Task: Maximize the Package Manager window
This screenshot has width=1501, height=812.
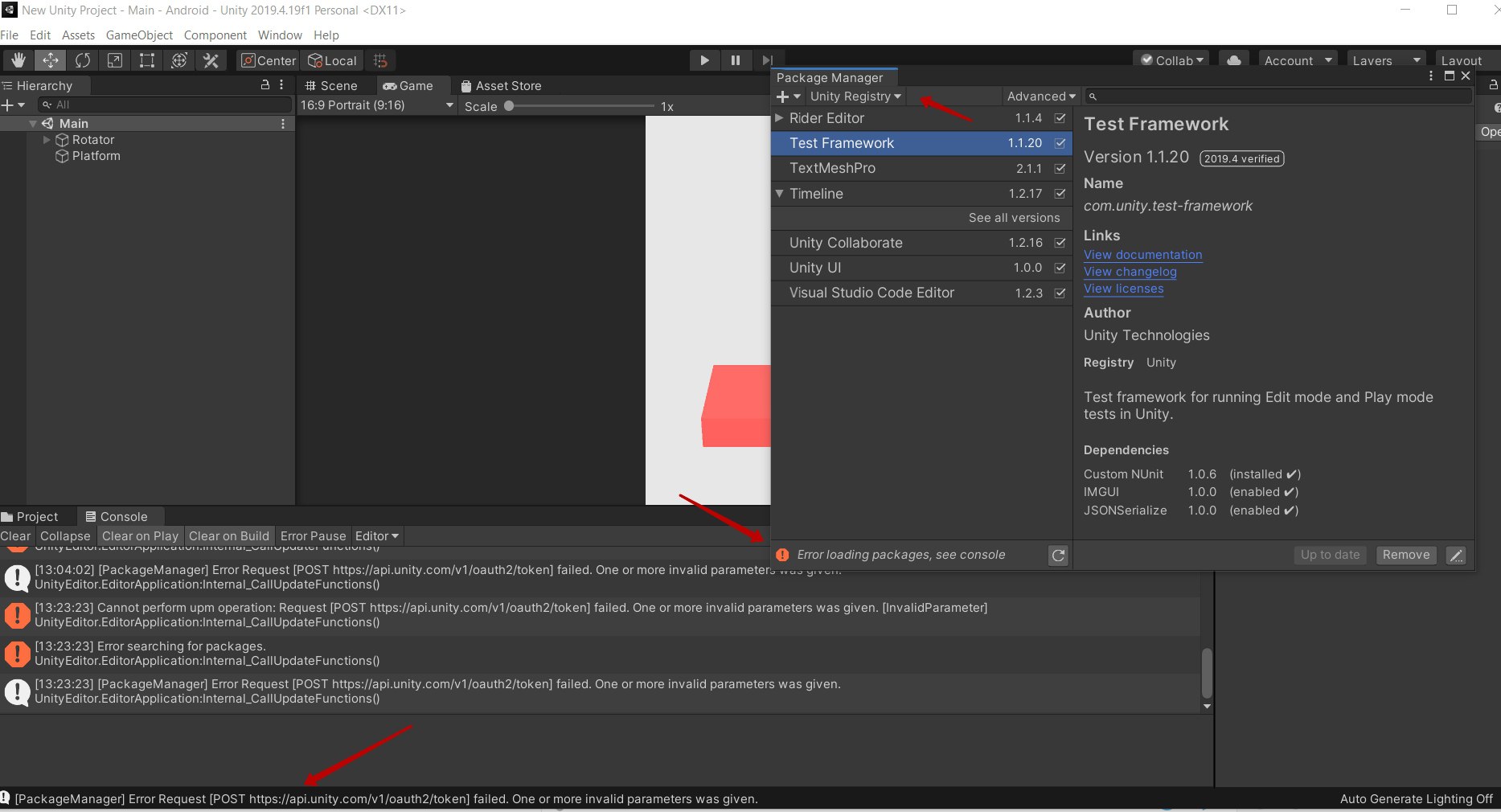Action: pos(1449,76)
